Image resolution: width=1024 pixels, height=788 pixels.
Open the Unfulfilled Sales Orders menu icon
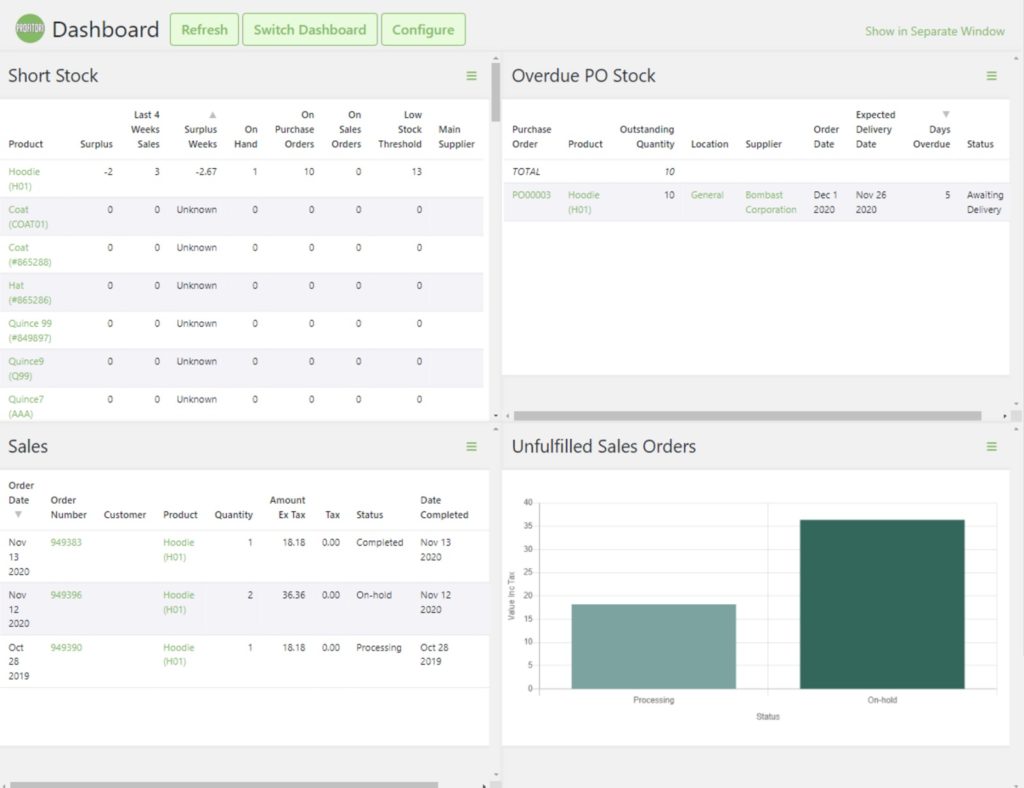pyautogui.click(x=991, y=447)
